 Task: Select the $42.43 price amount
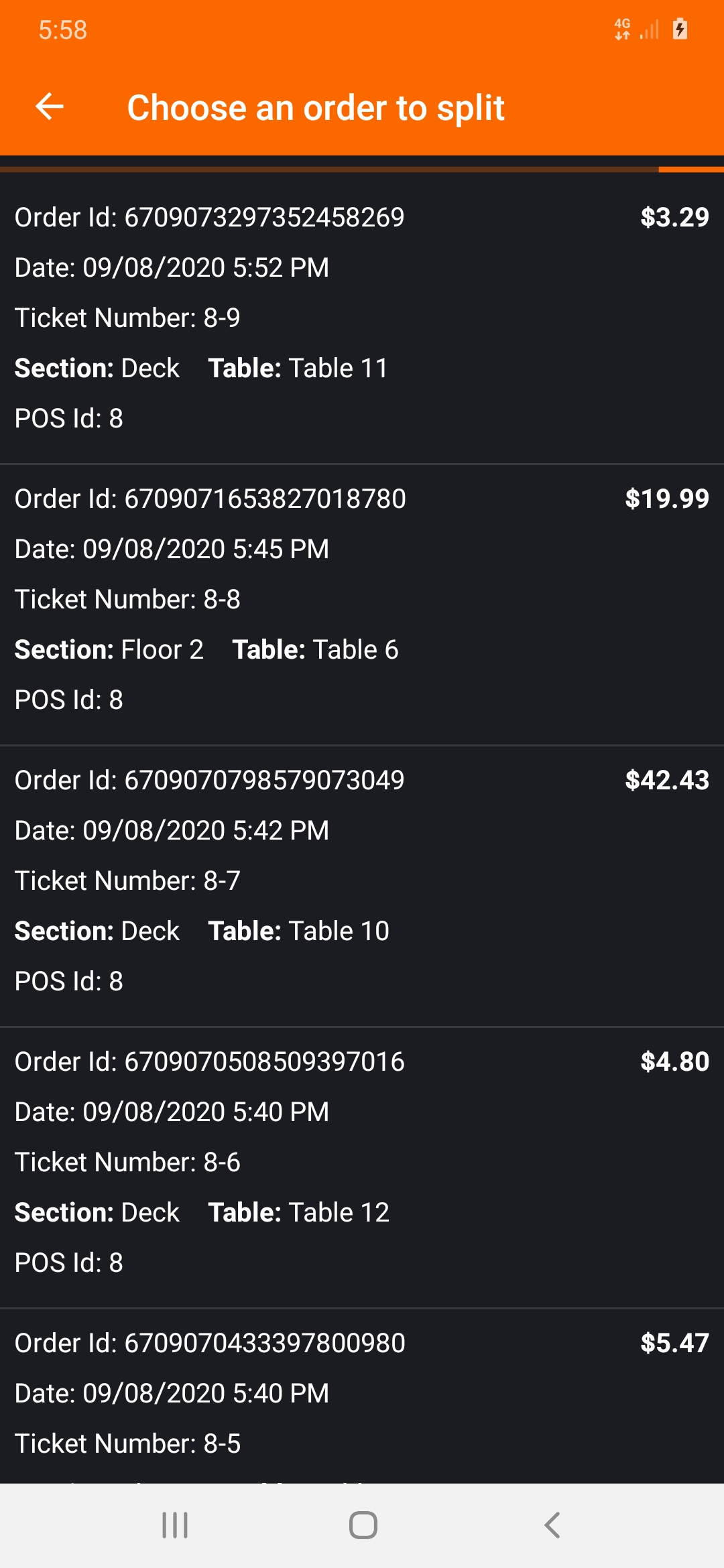click(666, 780)
